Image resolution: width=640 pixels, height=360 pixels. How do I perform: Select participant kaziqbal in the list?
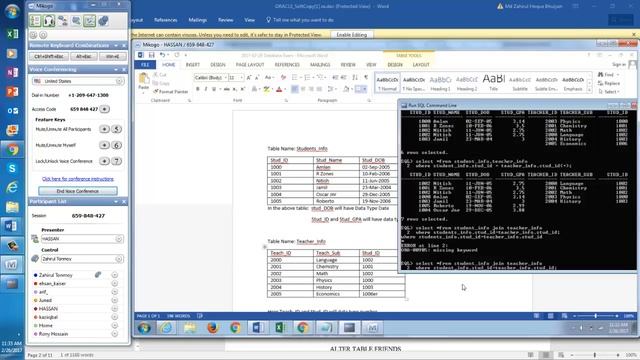[48, 317]
